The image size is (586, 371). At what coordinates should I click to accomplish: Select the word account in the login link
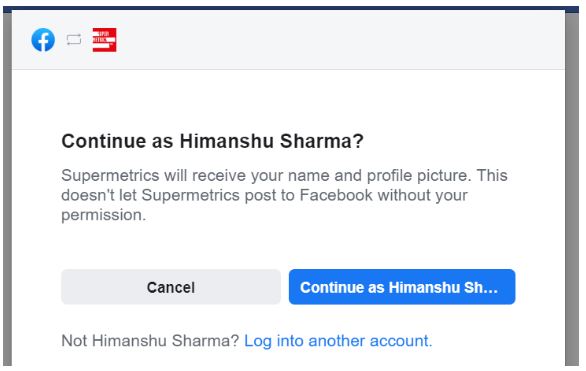point(399,341)
